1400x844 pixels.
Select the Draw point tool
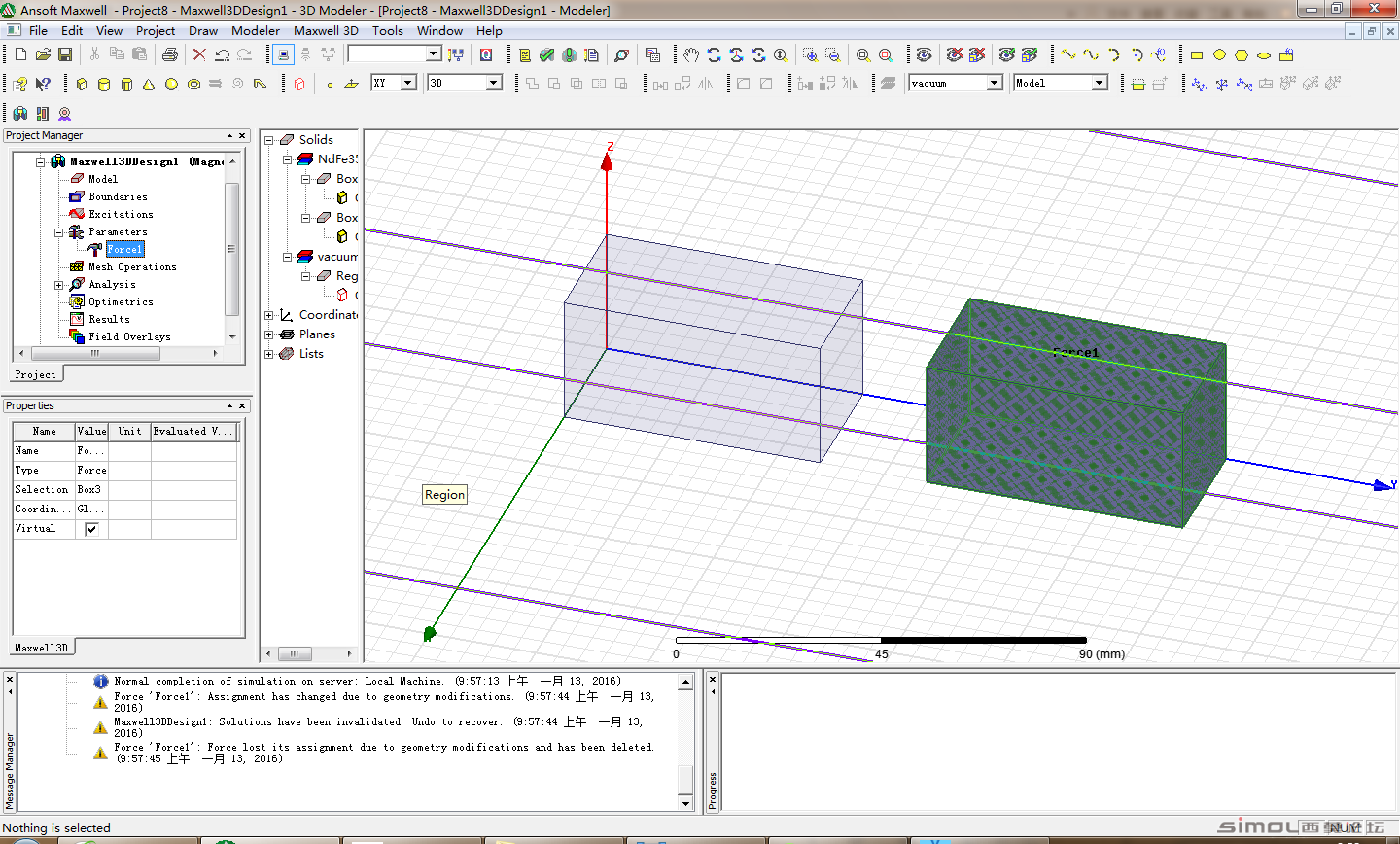tap(330, 85)
